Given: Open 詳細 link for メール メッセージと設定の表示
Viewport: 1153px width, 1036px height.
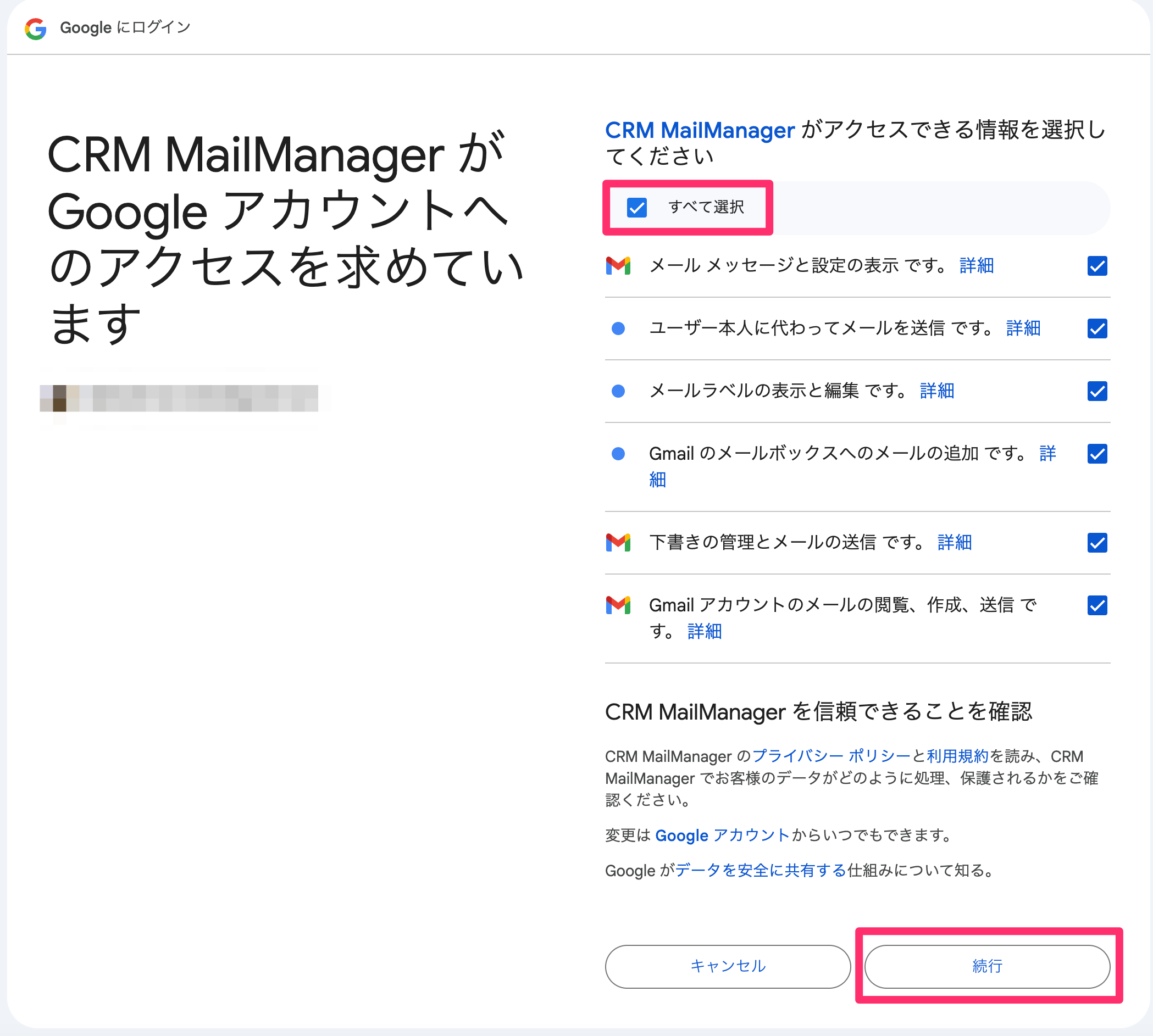Looking at the screenshot, I should [x=977, y=266].
